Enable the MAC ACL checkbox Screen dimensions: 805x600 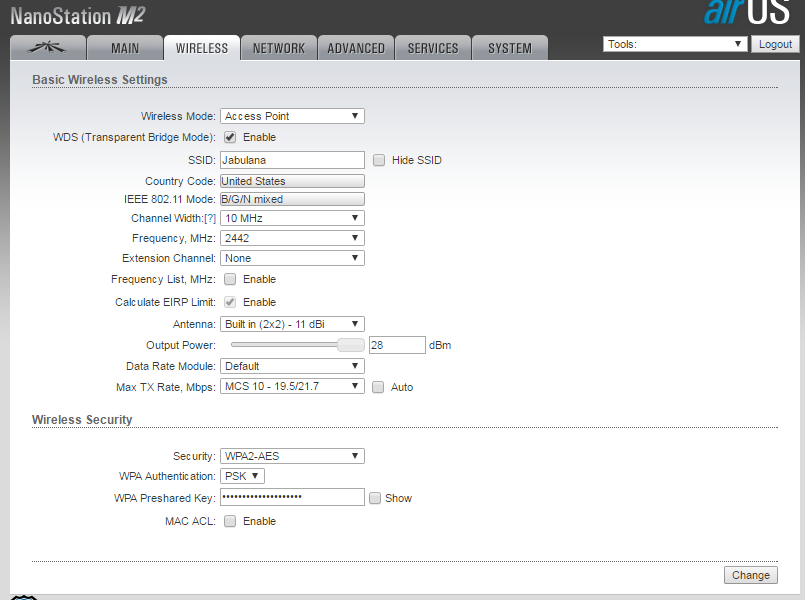[x=230, y=521]
